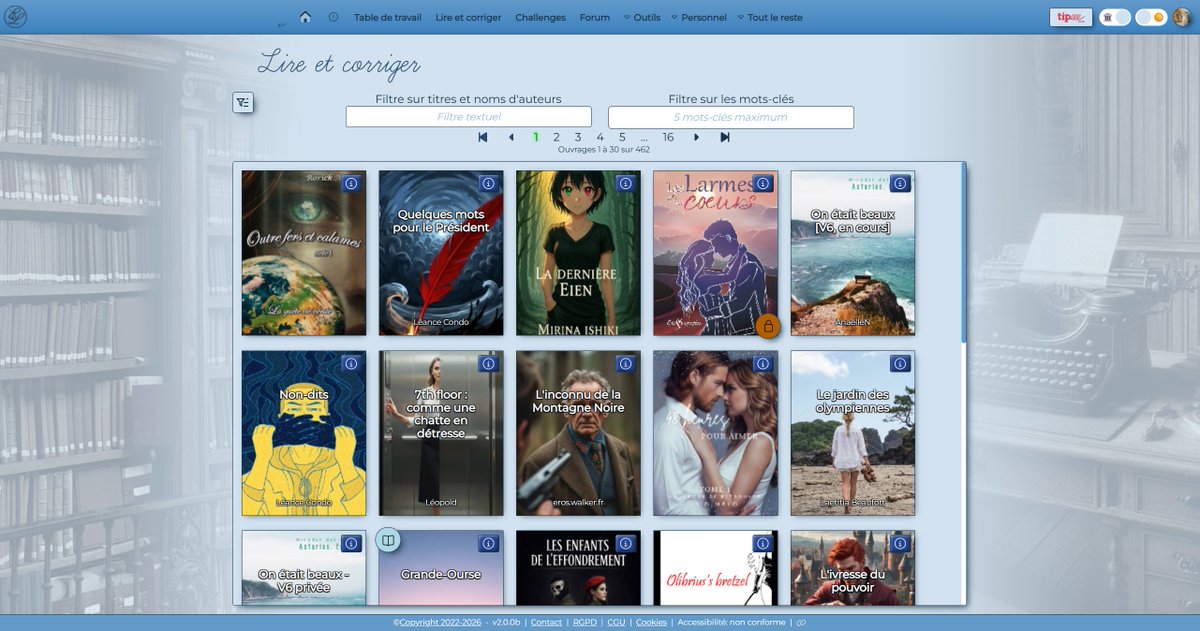Show info for 7th floor book

click(488, 364)
